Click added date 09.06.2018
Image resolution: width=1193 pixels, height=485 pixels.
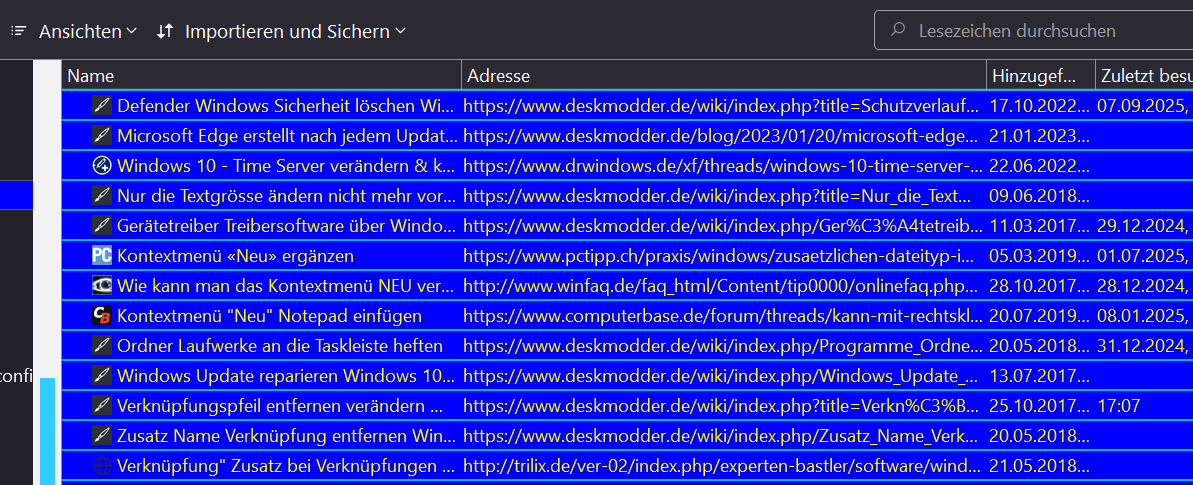coord(1039,196)
